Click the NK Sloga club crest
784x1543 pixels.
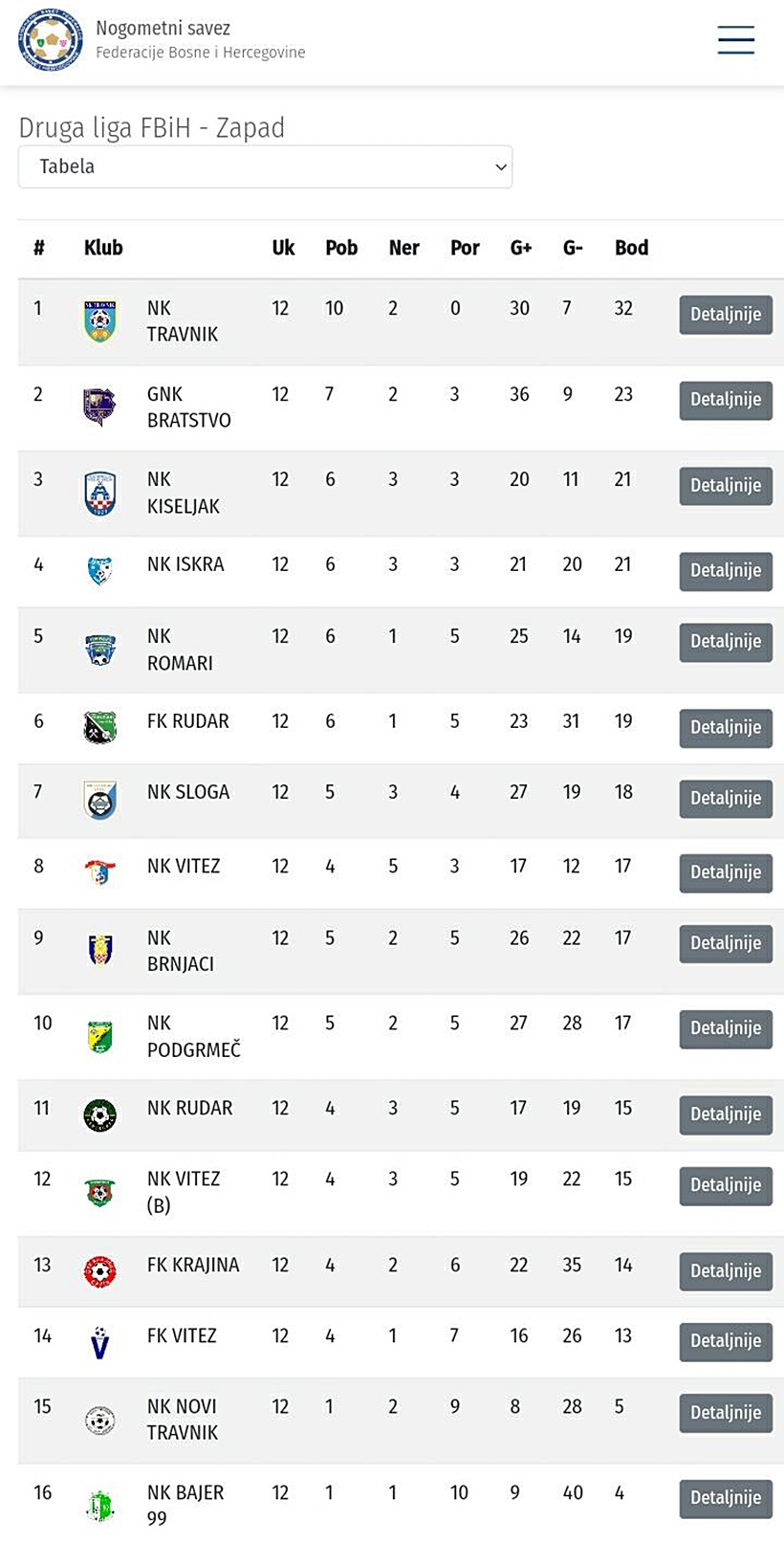click(99, 800)
